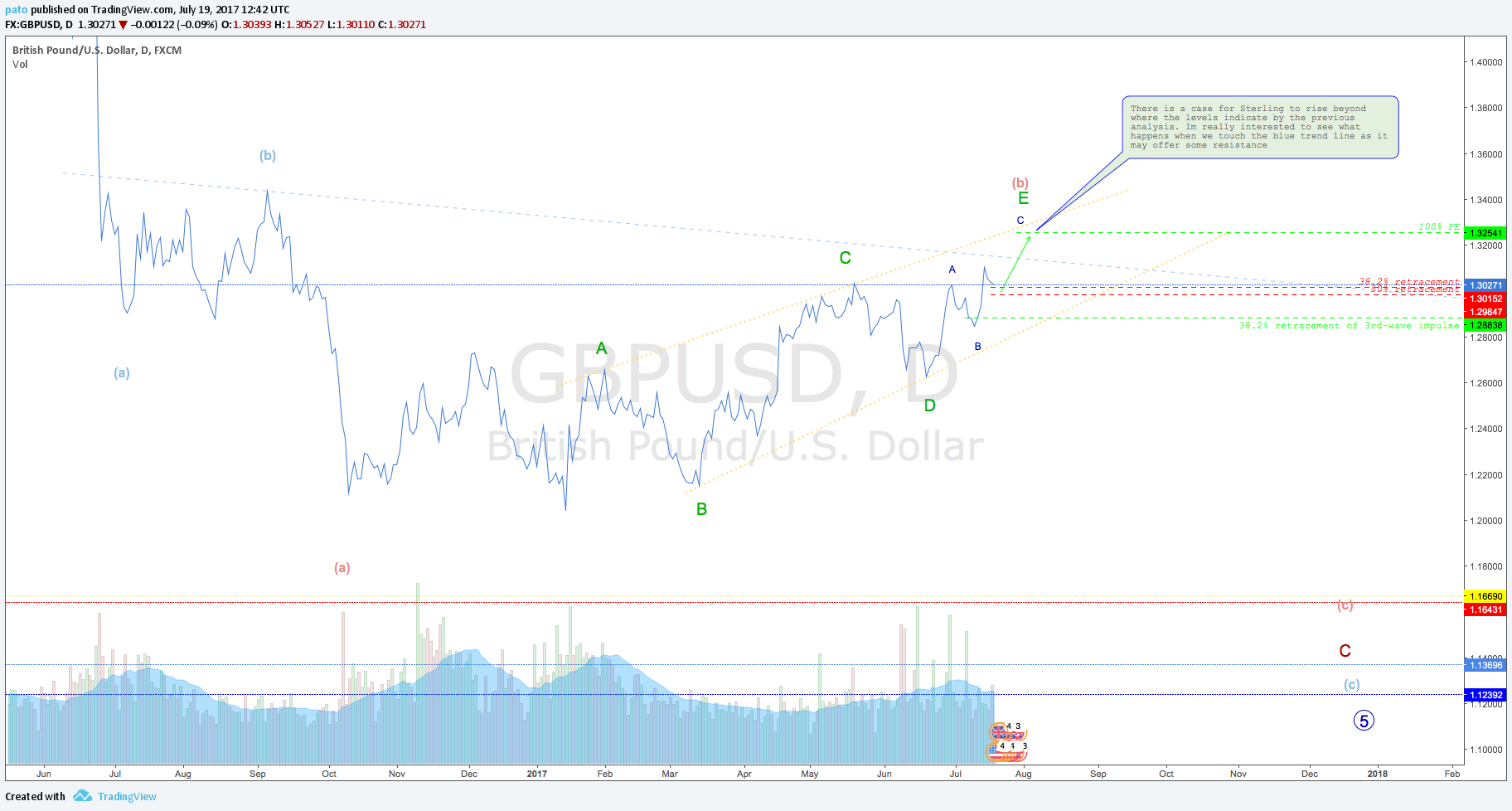Select the 1.32541 green price label

click(1485, 234)
